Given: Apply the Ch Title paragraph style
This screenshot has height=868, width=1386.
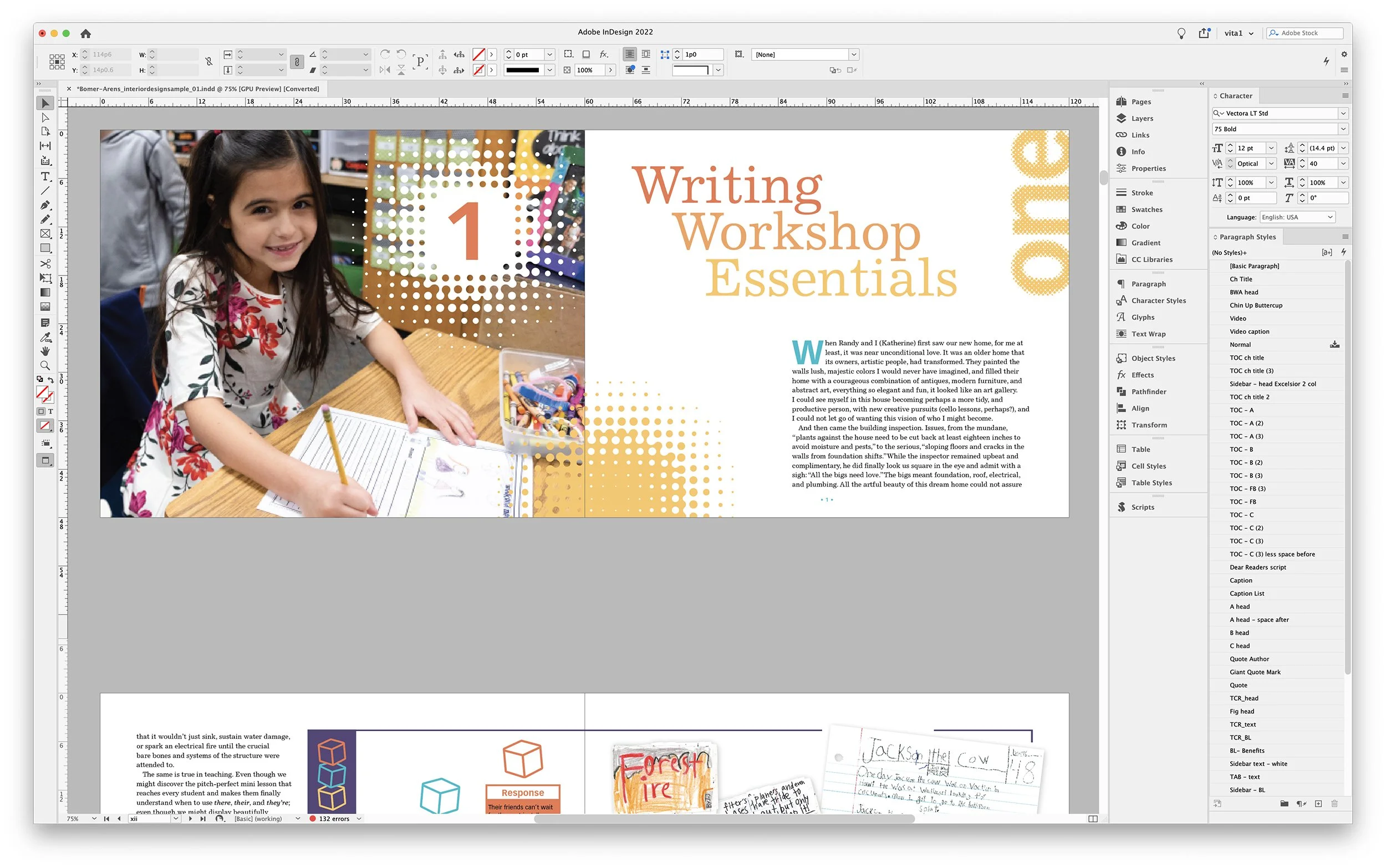Looking at the screenshot, I should point(1240,279).
